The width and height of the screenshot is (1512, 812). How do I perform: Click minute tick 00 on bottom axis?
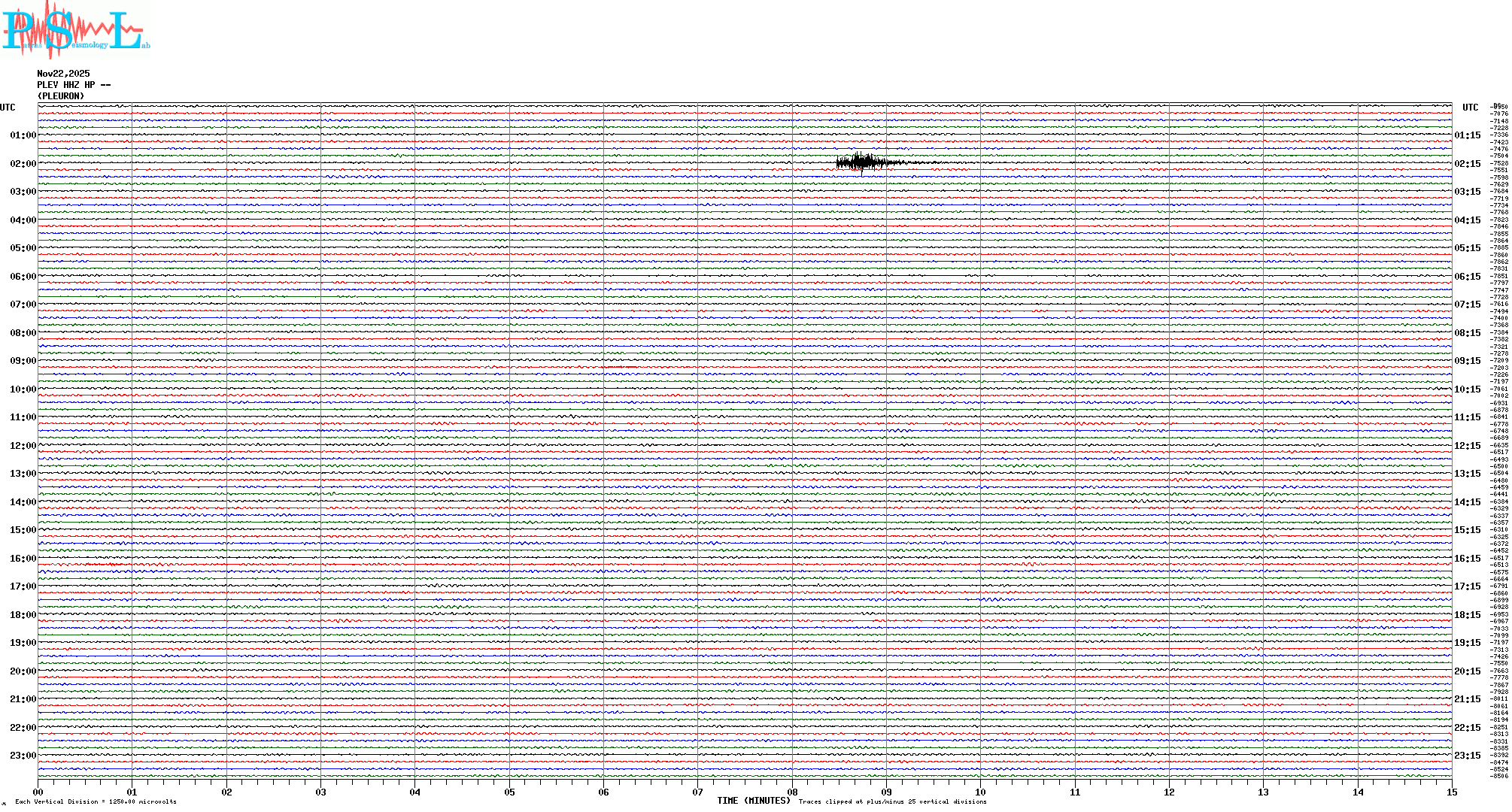tap(38, 792)
